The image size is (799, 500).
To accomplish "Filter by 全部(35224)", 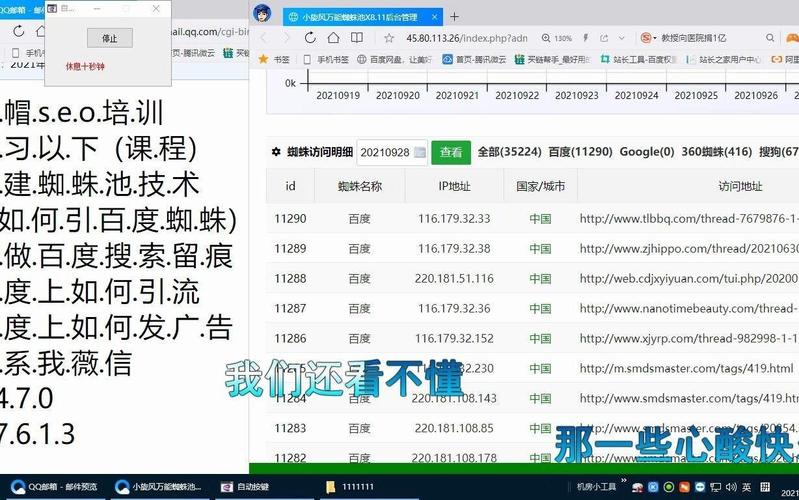I will (x=509, y=152).
